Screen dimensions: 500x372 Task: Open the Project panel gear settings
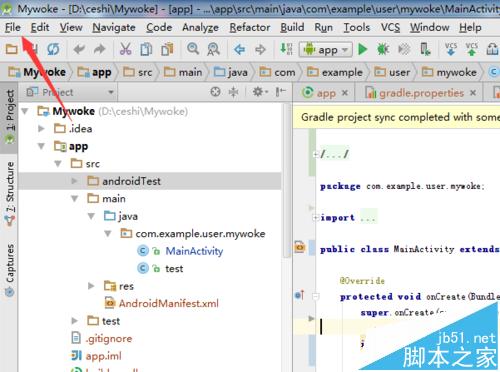click(x=260, y=92)
